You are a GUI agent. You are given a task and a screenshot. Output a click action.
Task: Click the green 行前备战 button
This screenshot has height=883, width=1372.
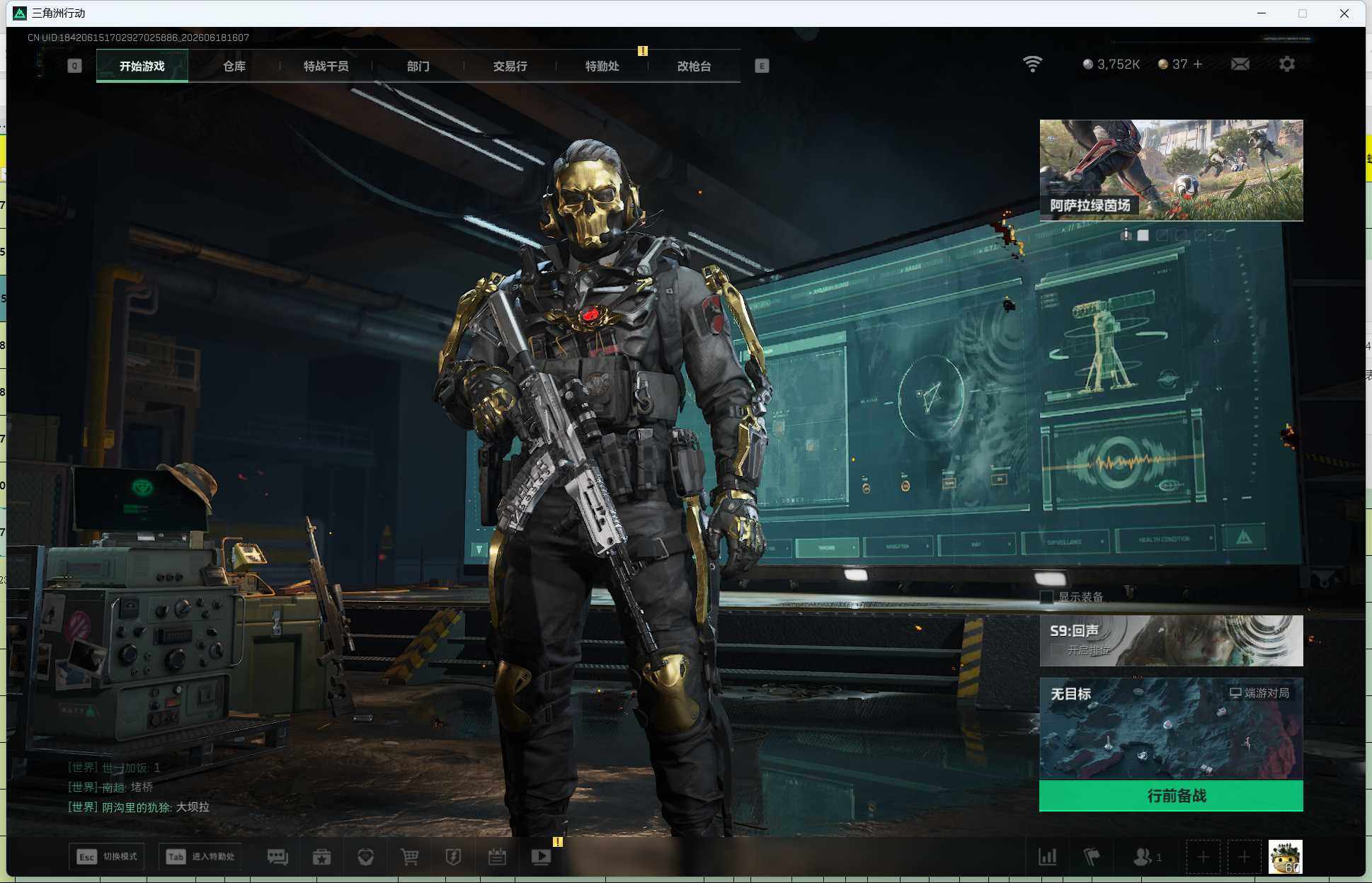[1171, 796]
